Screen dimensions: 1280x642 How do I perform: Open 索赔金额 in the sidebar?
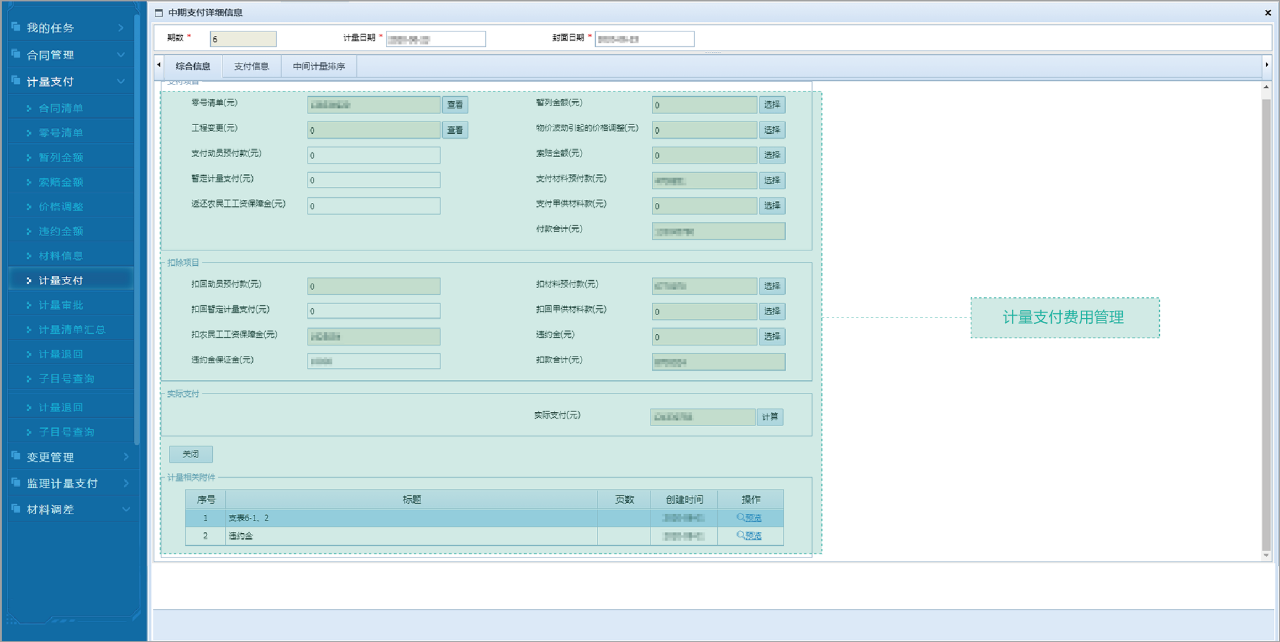(60, 182)
